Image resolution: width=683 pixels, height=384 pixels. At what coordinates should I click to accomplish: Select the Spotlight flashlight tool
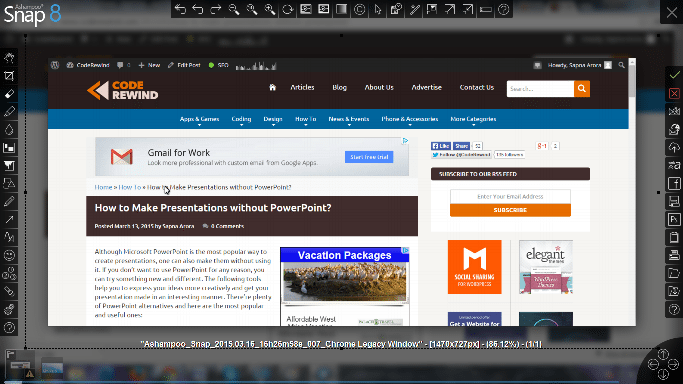pyautogui.click(x=9, y=291)
